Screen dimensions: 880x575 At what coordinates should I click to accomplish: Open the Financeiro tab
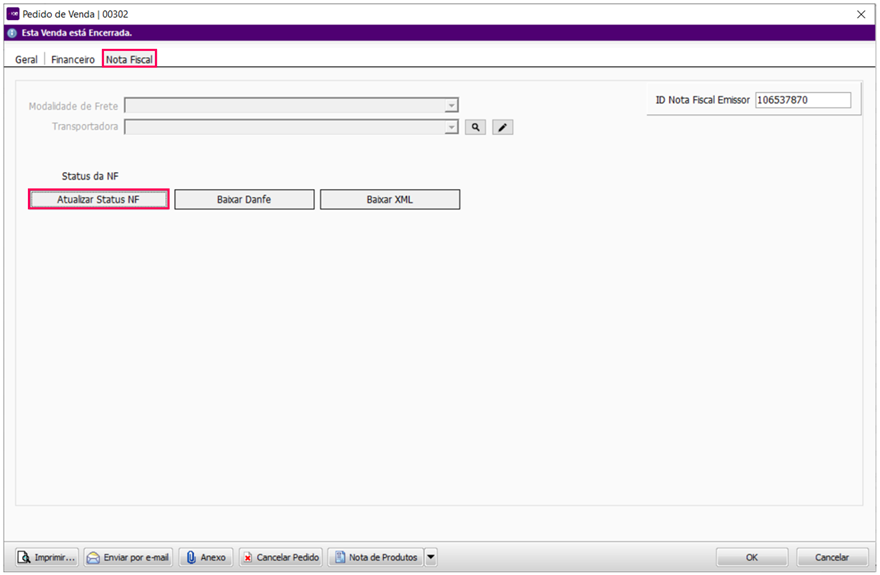tap(73, 60)
